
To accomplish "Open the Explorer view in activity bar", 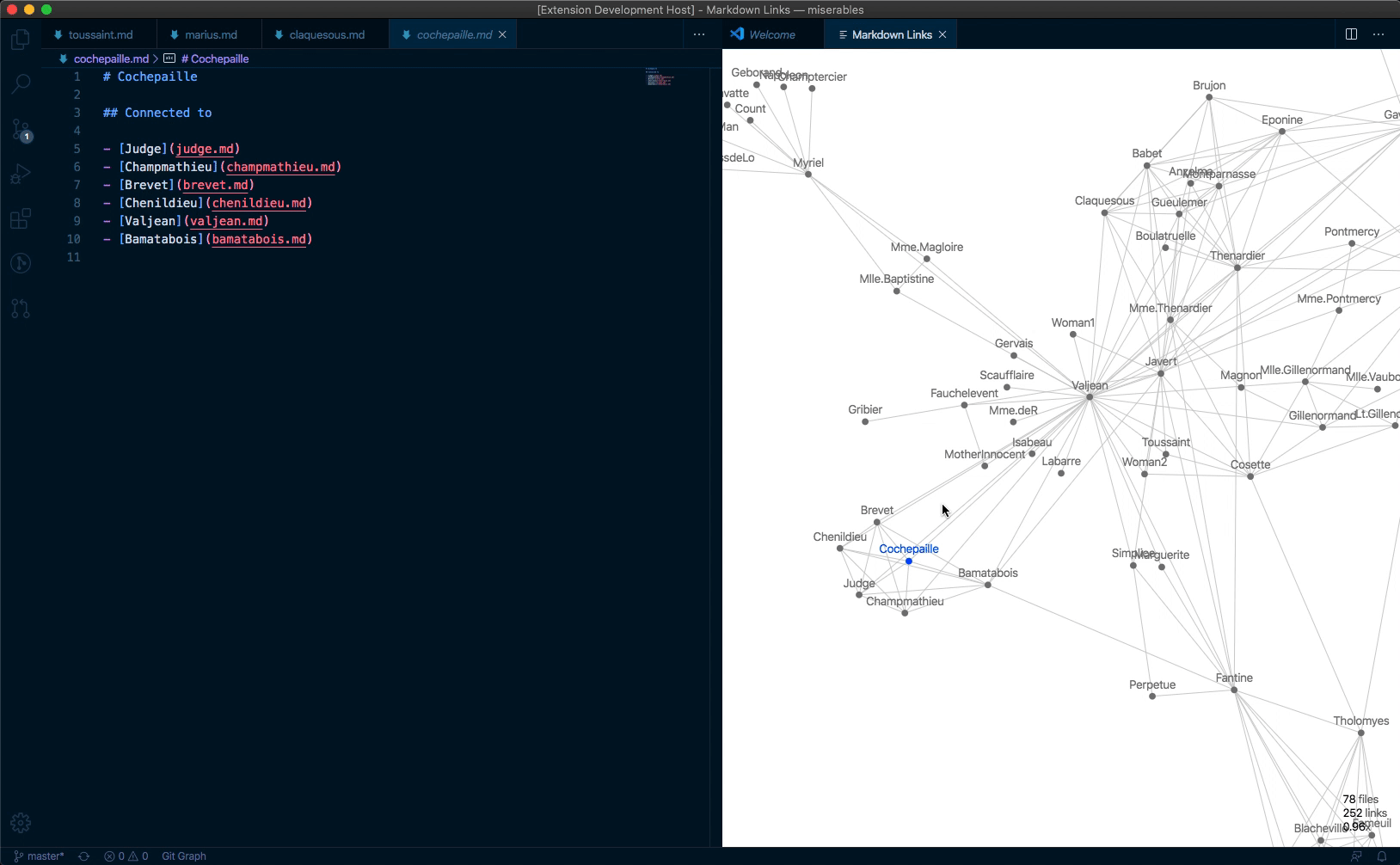I will (21, 40).
